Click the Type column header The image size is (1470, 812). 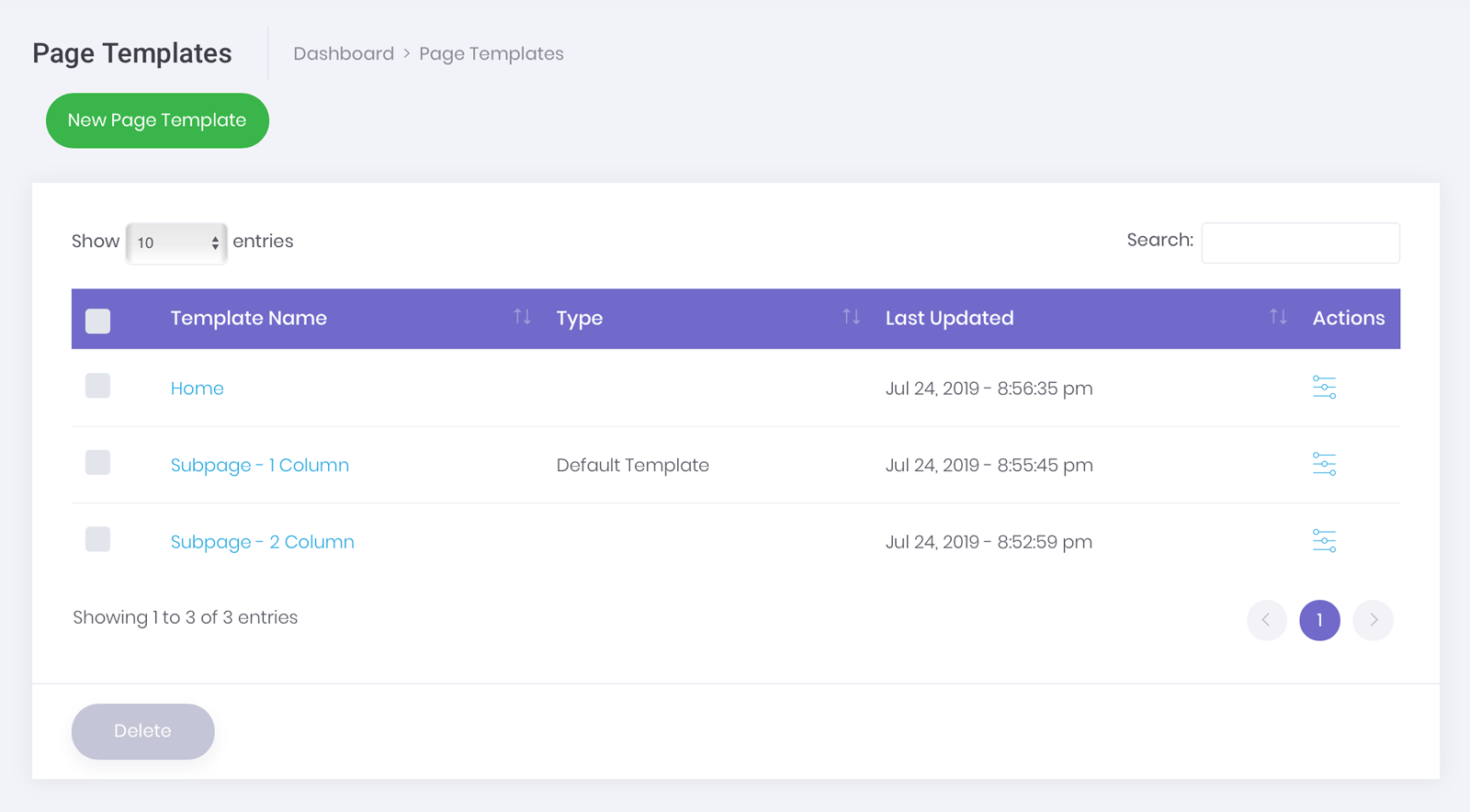coord(580,319)
